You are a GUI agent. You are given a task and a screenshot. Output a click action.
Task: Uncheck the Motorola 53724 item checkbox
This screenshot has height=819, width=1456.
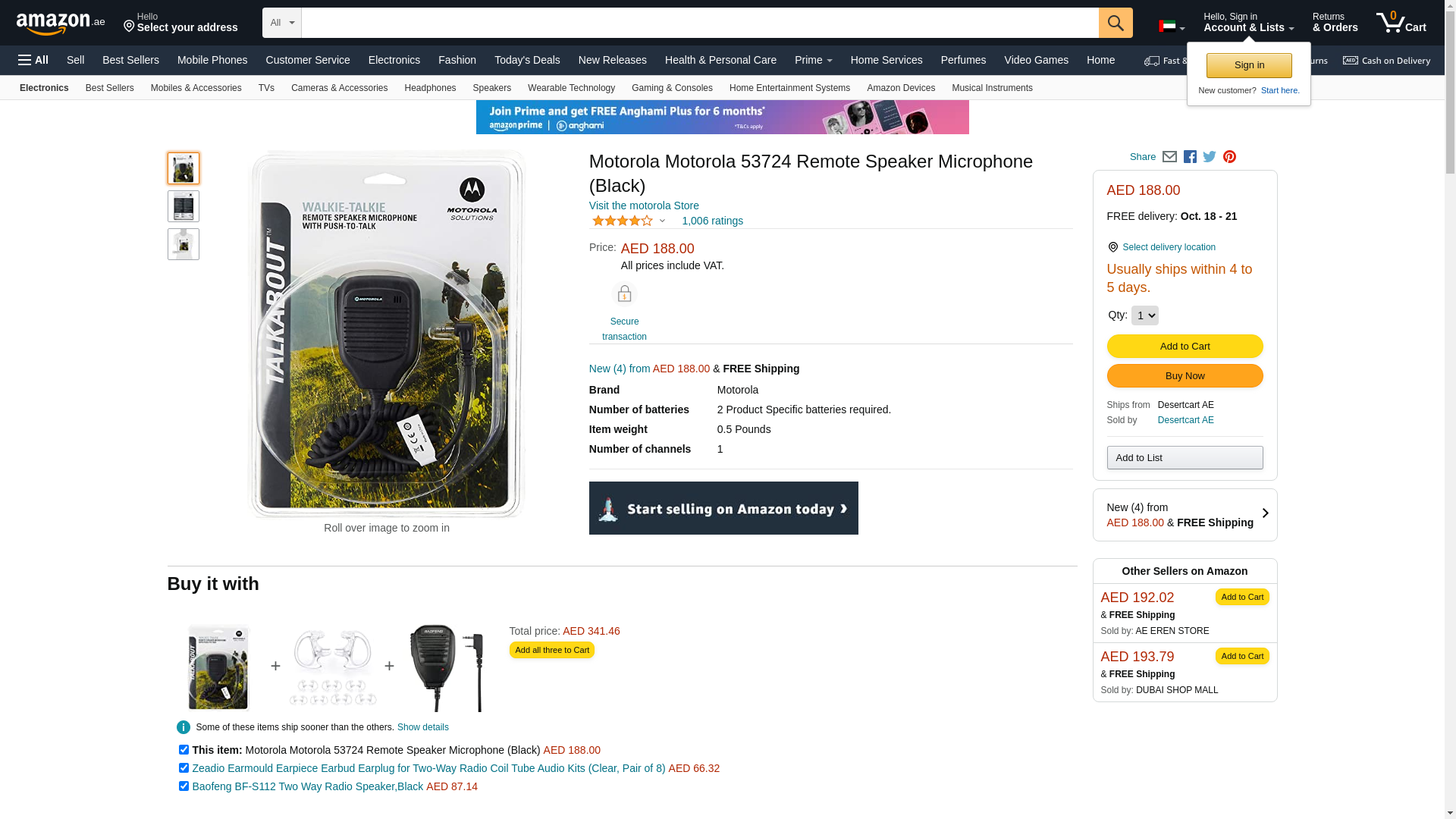(x=184, y=749)
